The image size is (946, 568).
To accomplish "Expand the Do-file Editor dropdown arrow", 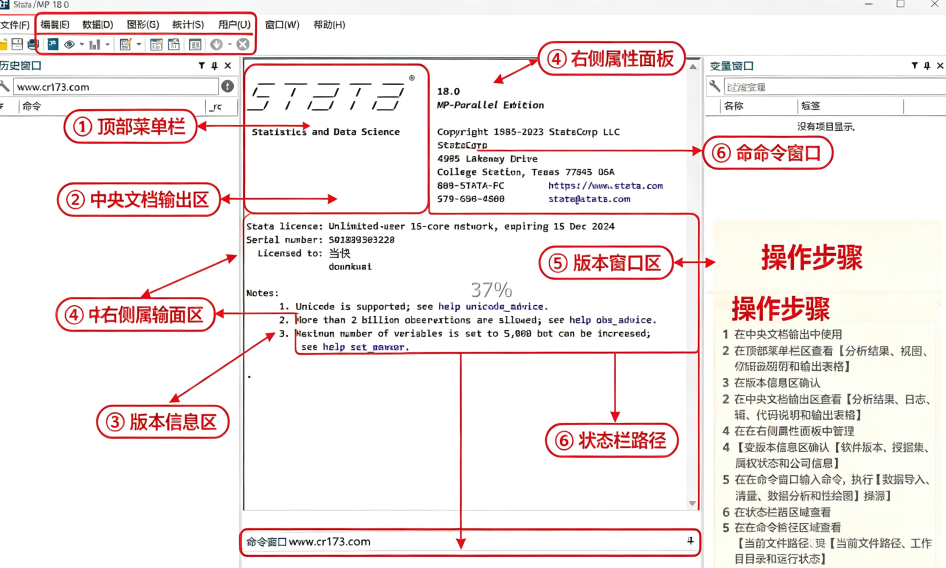I will pos(139,44).
